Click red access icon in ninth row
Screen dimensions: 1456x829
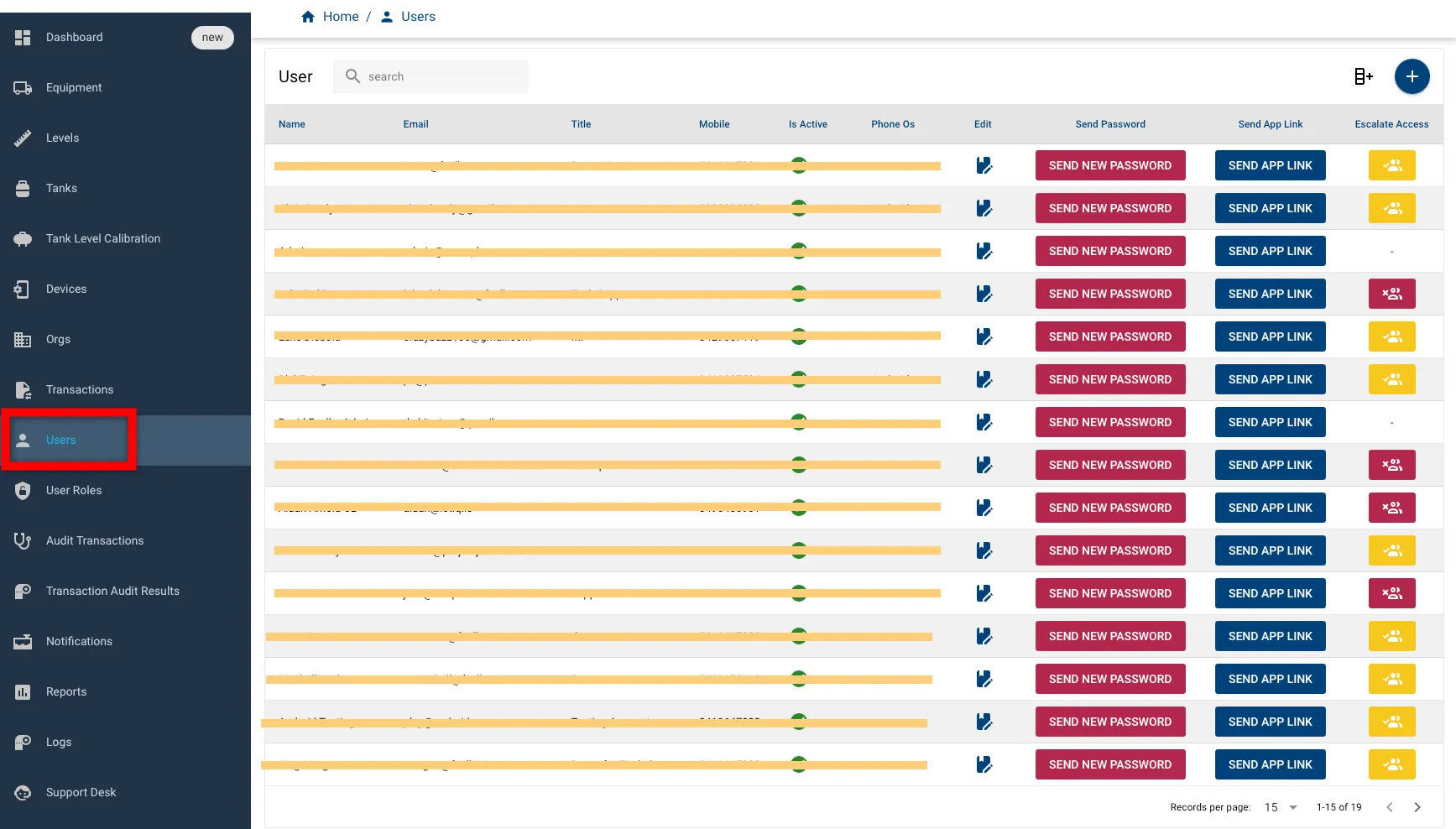pyautogui.click(x=1392, y=508)
